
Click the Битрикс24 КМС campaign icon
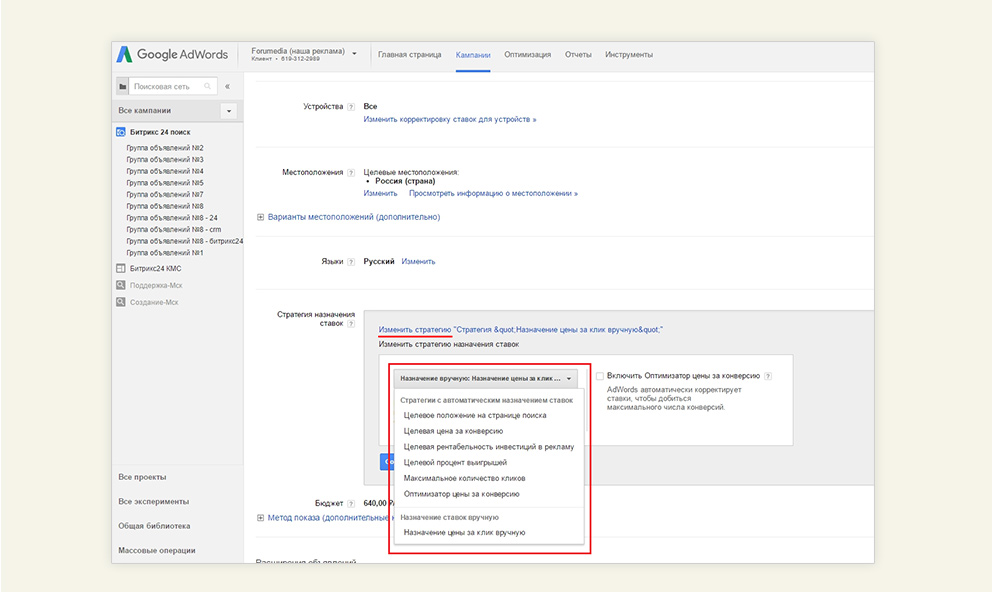pos(121,268)
